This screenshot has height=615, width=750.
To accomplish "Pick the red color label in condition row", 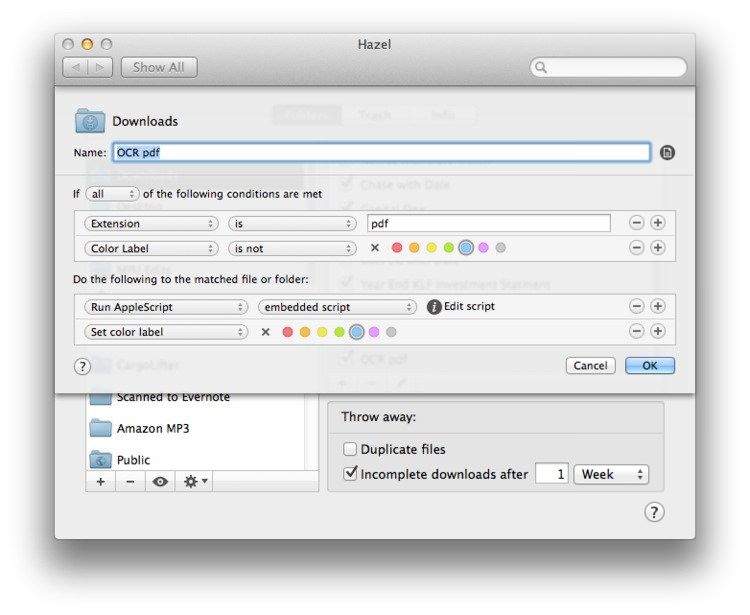I will pos(396,248).
